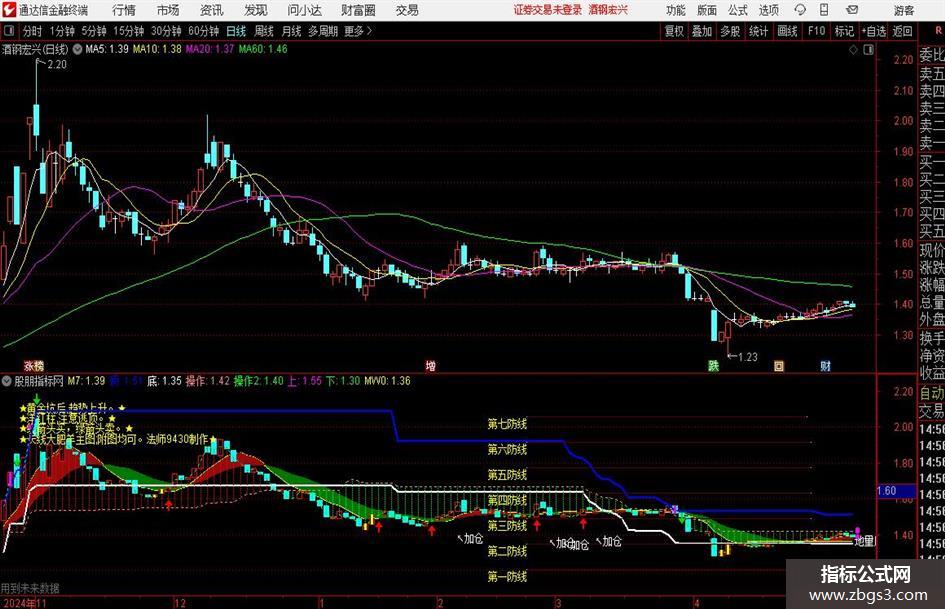Image resolution: width=945 pixels, height=609 pixels.
Task: Add stock via +自选 button
Action: 873,31
